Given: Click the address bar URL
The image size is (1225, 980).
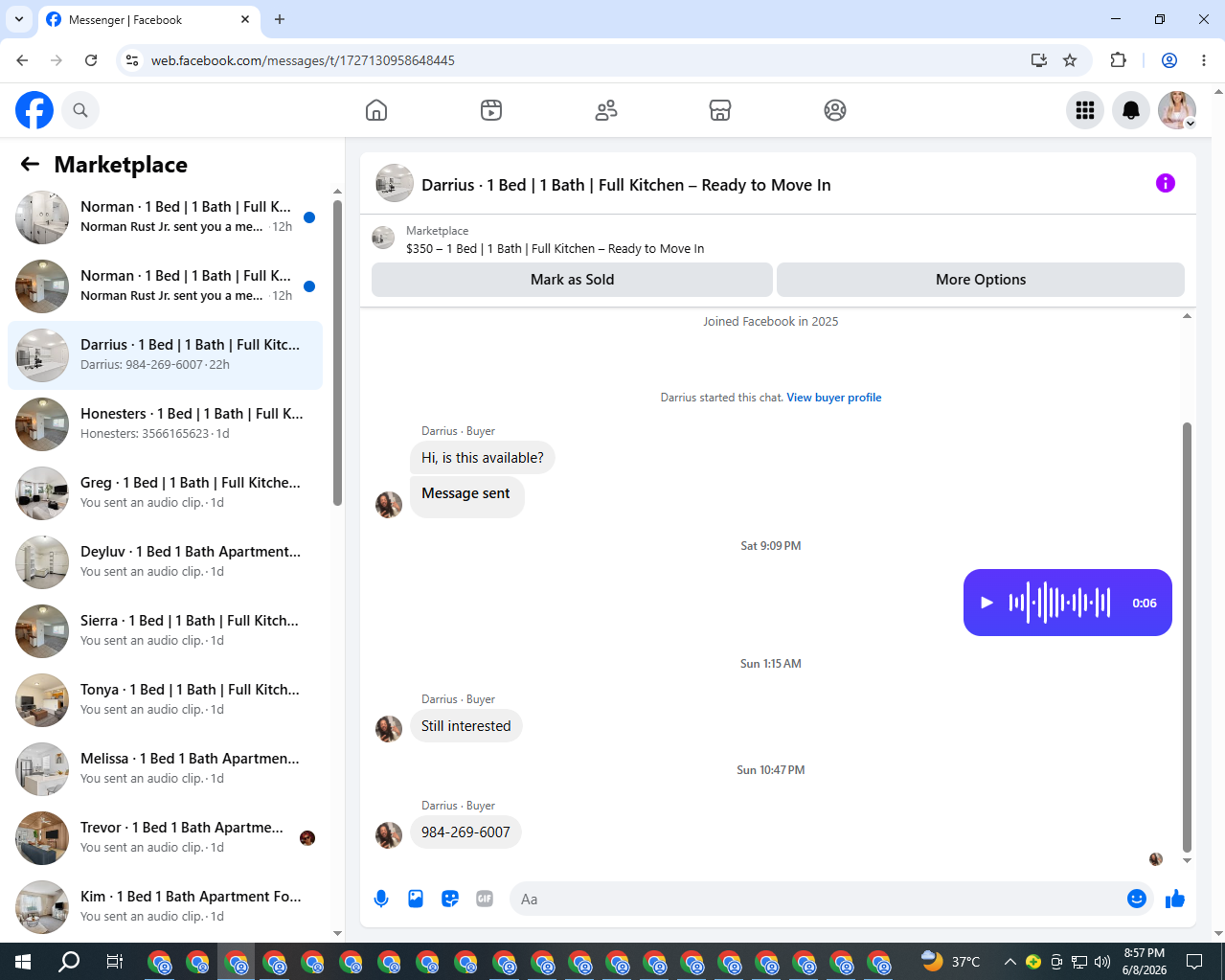Looking at the screenshot, I should [303, 60].
